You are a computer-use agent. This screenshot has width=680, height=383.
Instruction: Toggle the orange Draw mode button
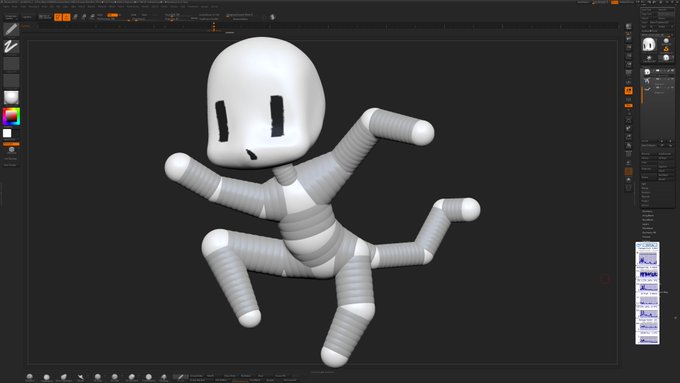click(66, 17)
